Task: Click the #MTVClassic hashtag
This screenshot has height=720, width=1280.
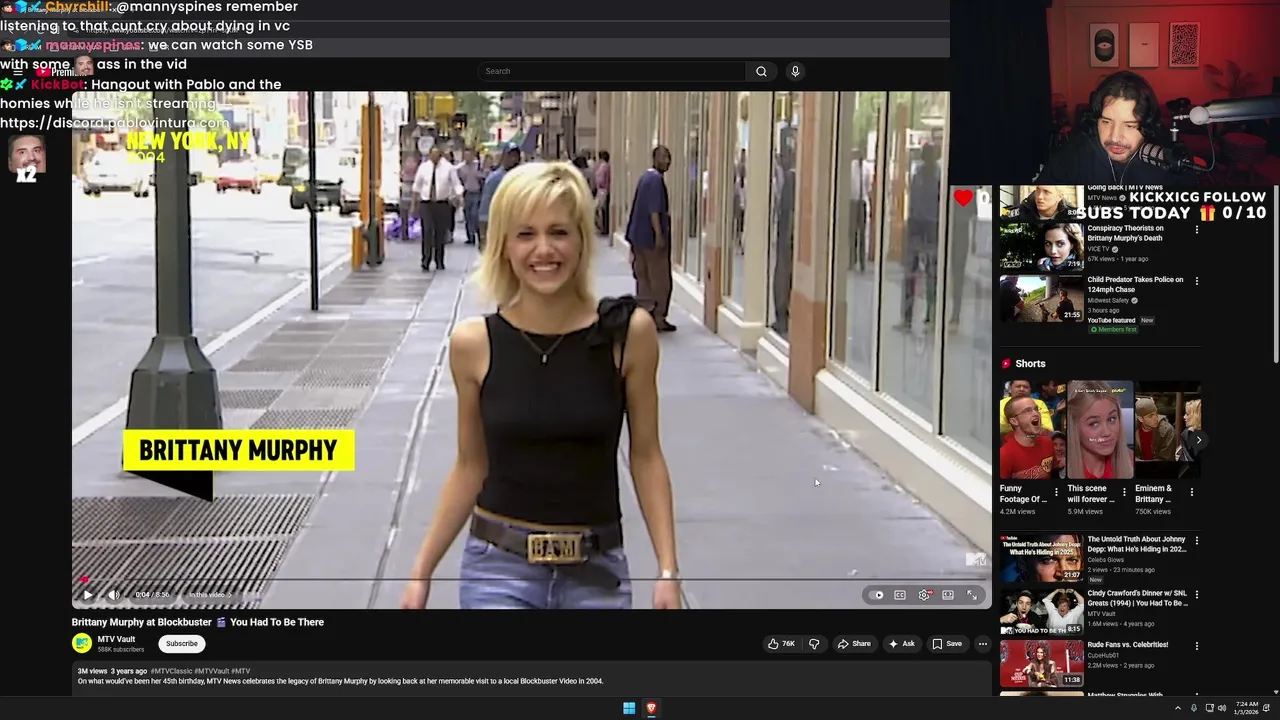Action: [x=172, y=671]
